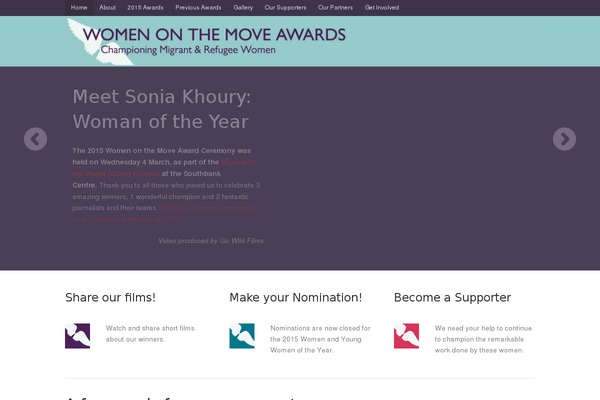The image size is (600, 400).
Task: Open the Make your Nomination! heading
Action: (295, 297)
